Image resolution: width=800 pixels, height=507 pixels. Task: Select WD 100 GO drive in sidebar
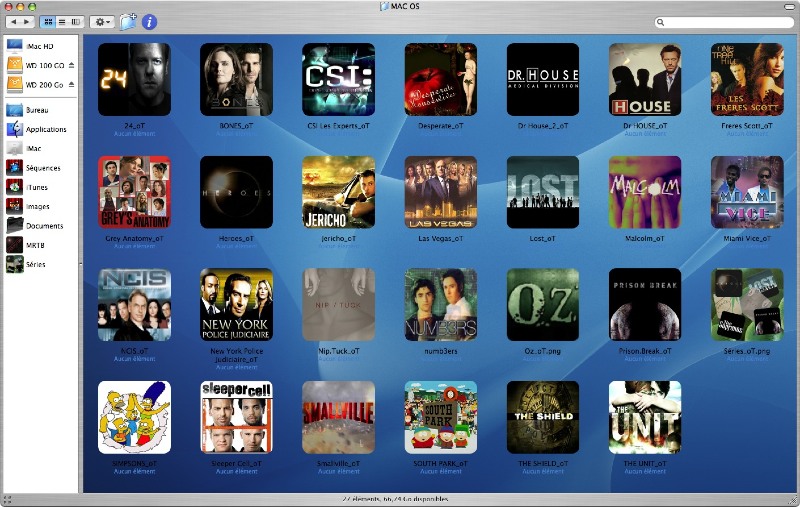(x=36, y=66)
